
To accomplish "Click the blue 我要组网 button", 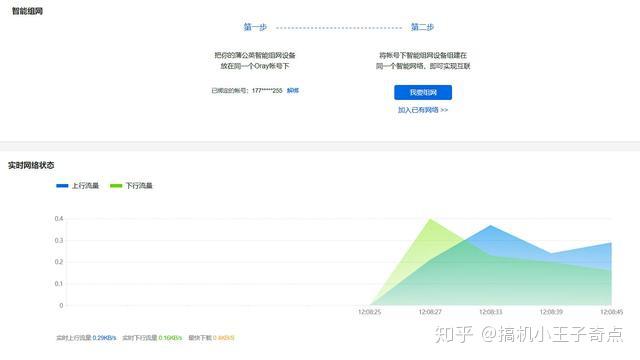I will 423,92.
